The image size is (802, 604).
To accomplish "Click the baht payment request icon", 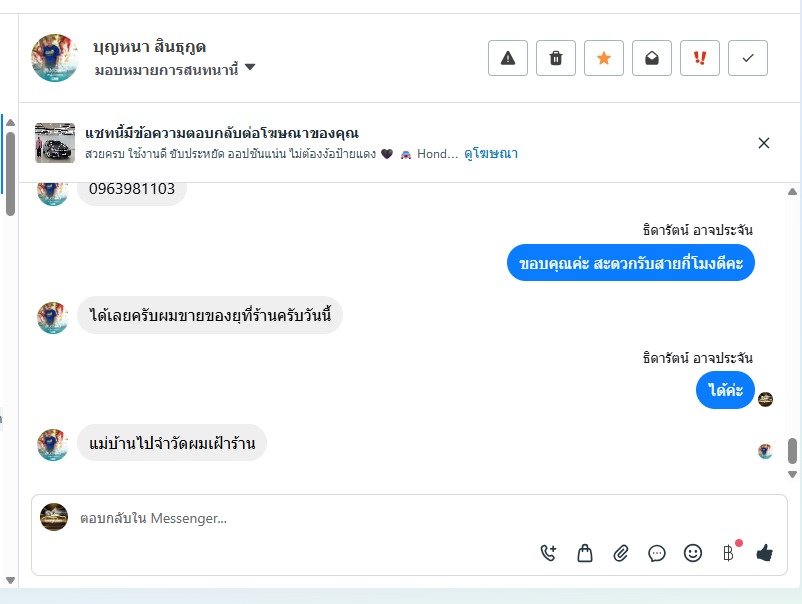I will pyautogui.click(x=729, y=552).
